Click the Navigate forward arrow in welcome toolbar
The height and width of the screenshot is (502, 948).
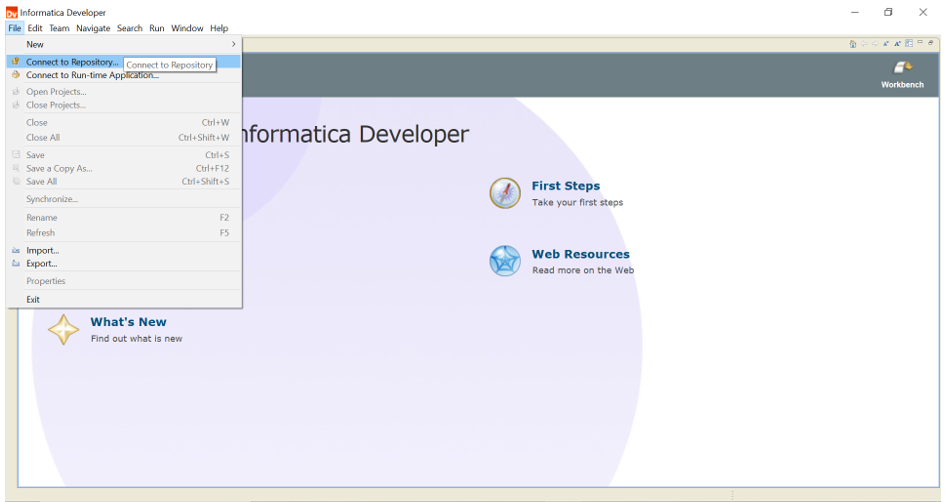pyautogui.click(x=875, y=44)
